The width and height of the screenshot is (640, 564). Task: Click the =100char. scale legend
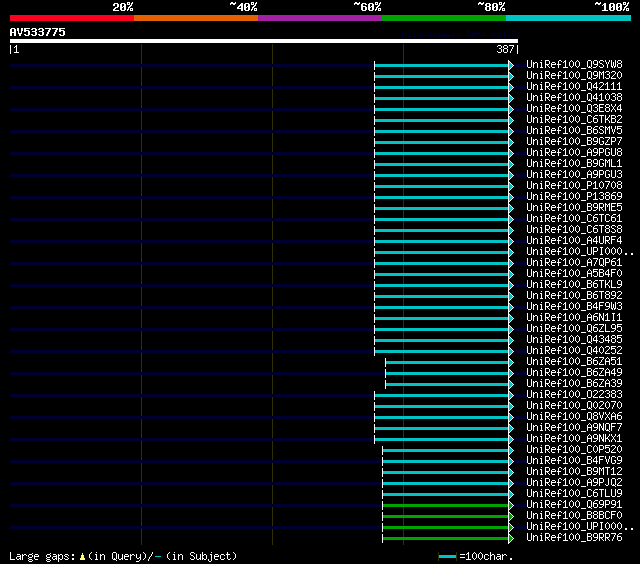(476, 556)
